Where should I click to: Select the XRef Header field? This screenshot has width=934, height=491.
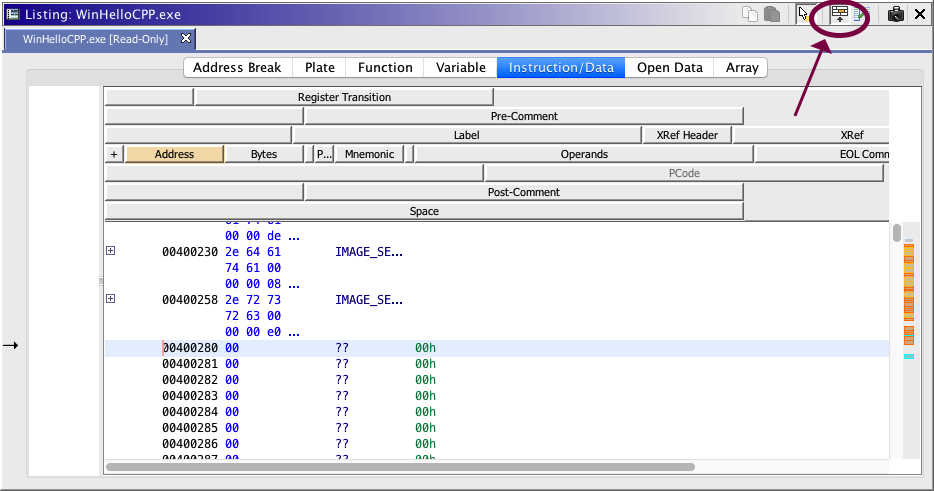pos(687,135)
